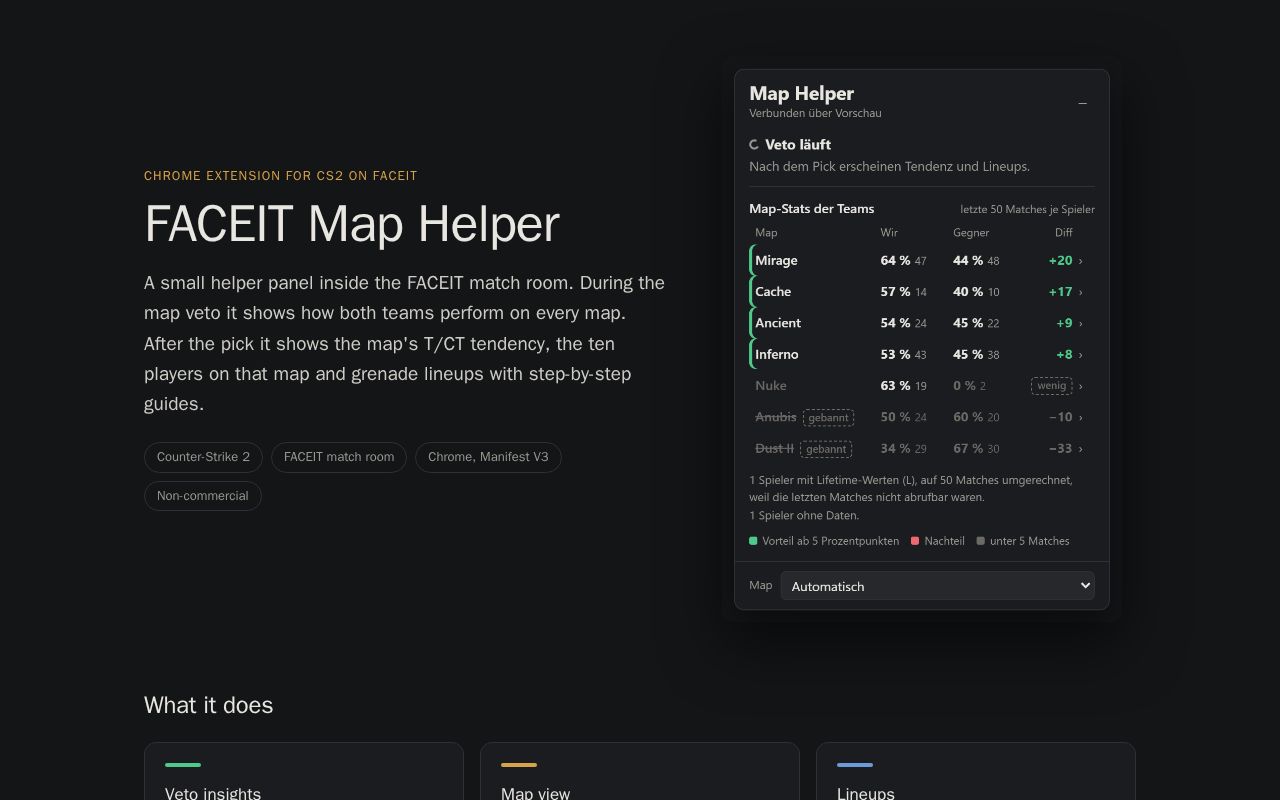1280x800 pixels.
Task: Expand the Inferno row chevron
Action: tap(1080, 355)
